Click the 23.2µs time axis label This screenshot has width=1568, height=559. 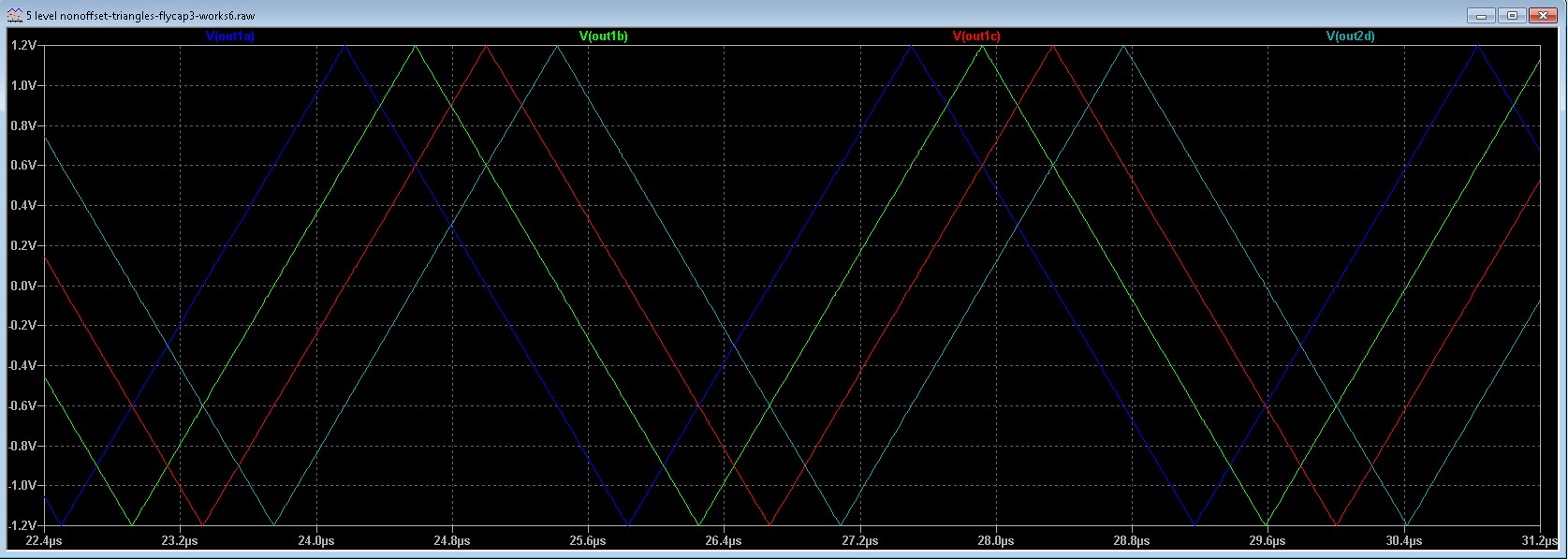point(180,540)
